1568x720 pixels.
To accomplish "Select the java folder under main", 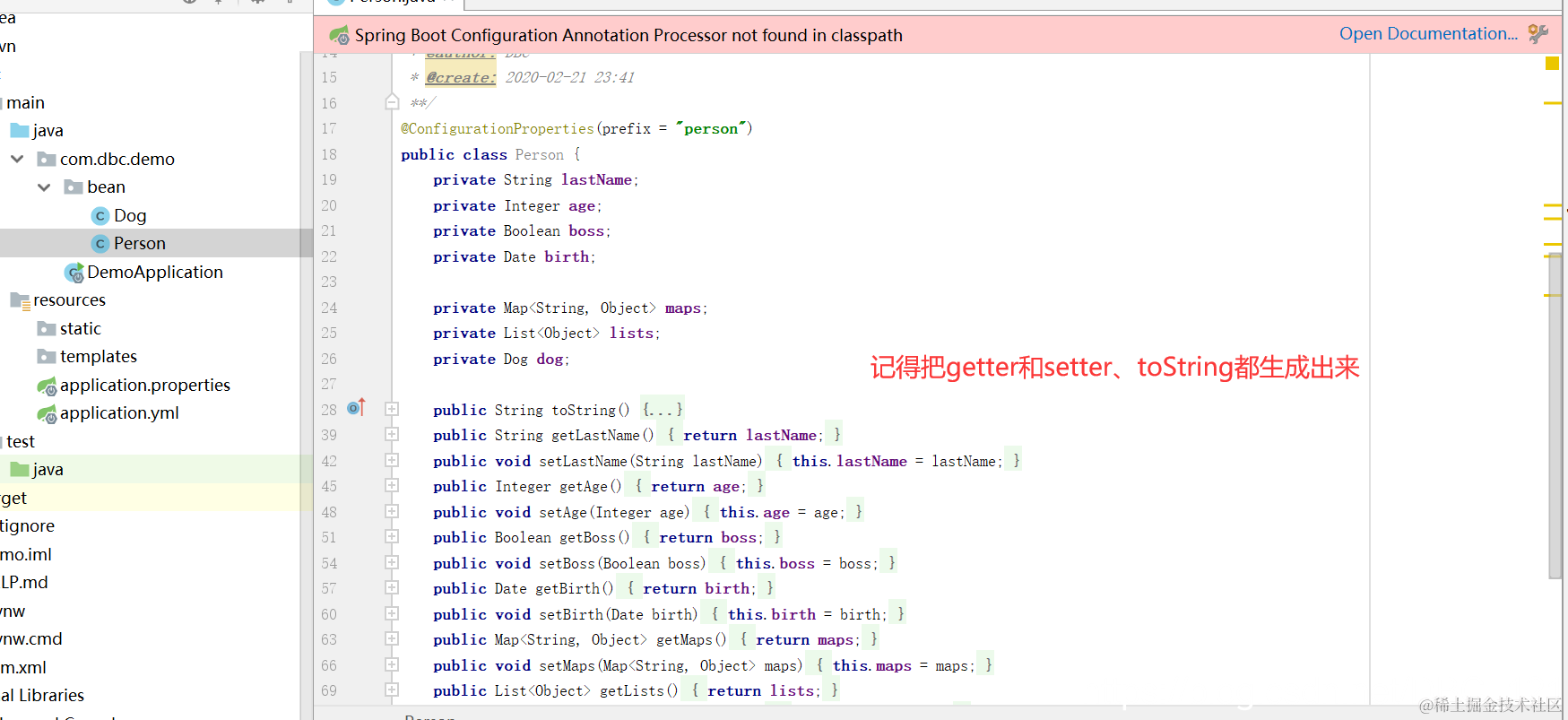I will 48,130.
